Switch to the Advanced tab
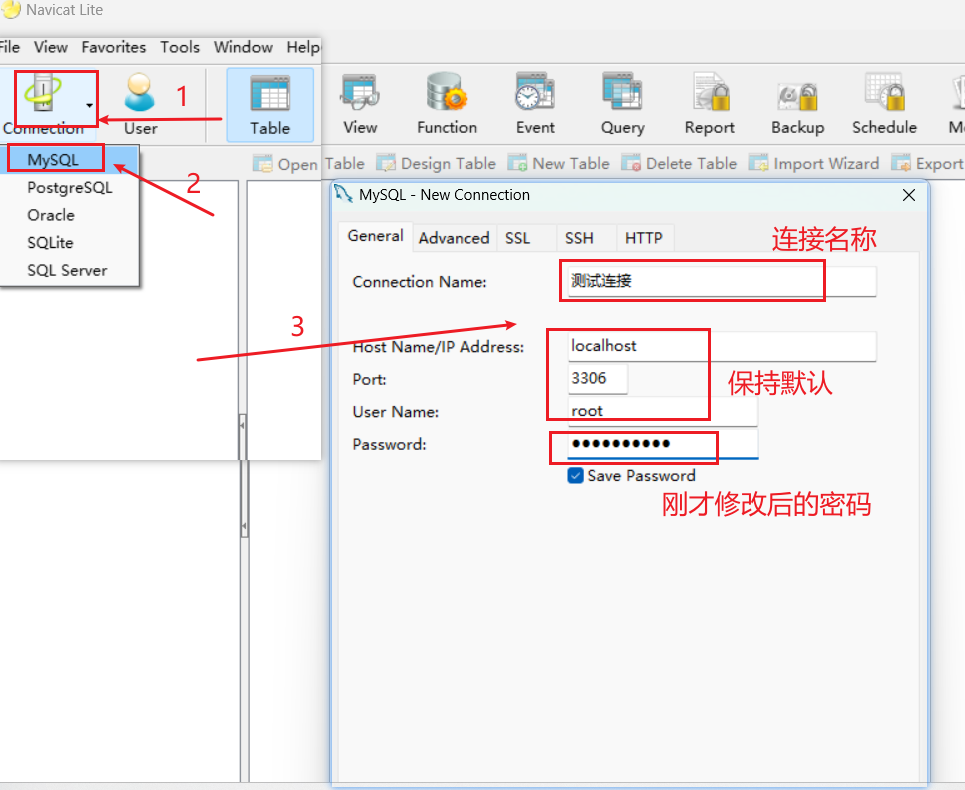 (454, 238)
